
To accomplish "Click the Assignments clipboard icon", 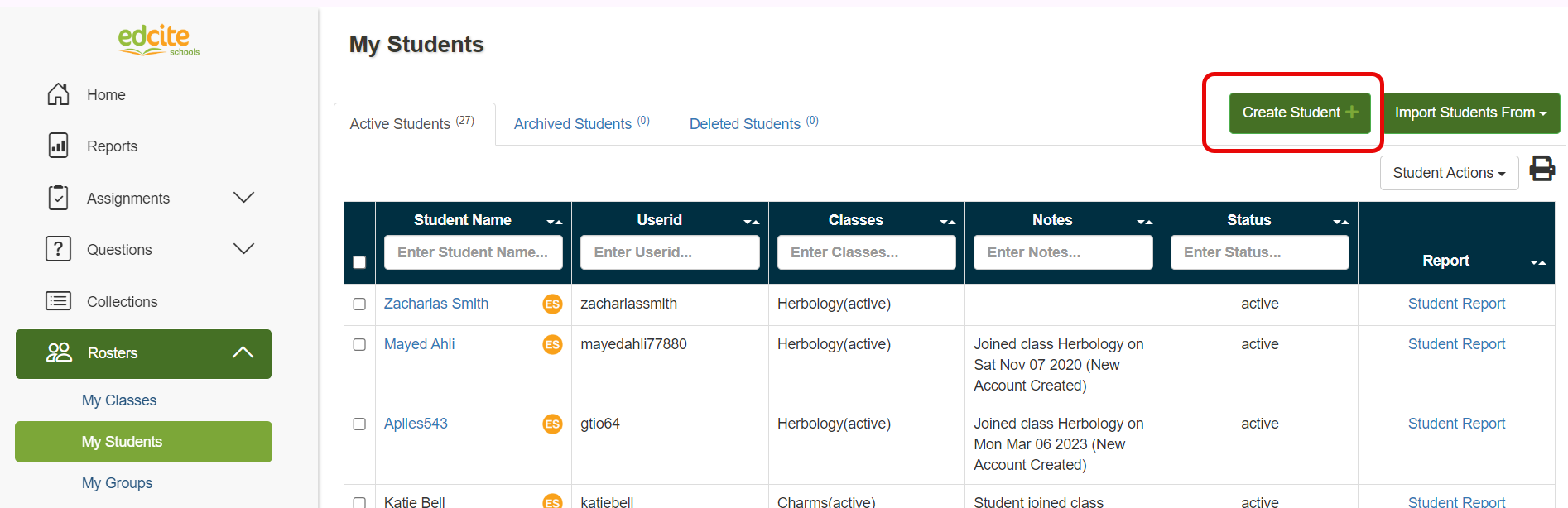I will (58, 198).
